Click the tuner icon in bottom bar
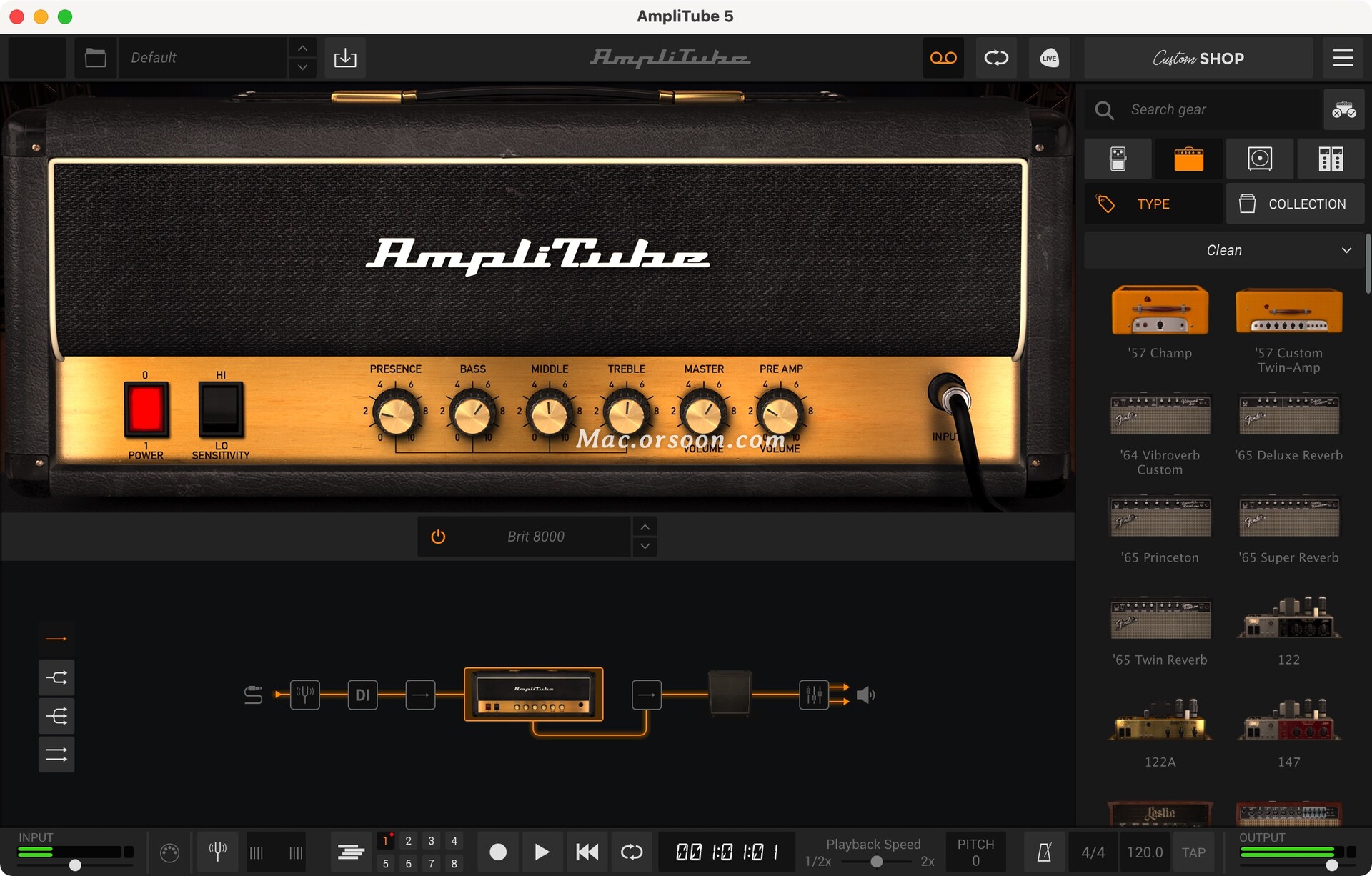1372x876 pixels. click(217, 852)
